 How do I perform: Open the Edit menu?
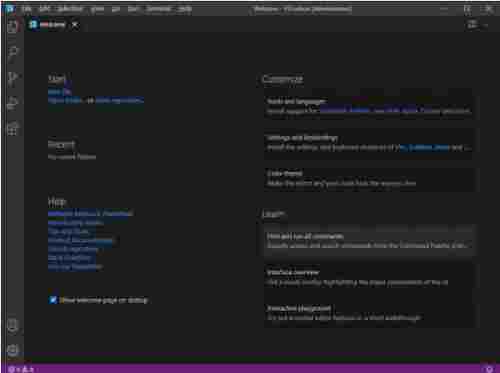pos(45,9)
